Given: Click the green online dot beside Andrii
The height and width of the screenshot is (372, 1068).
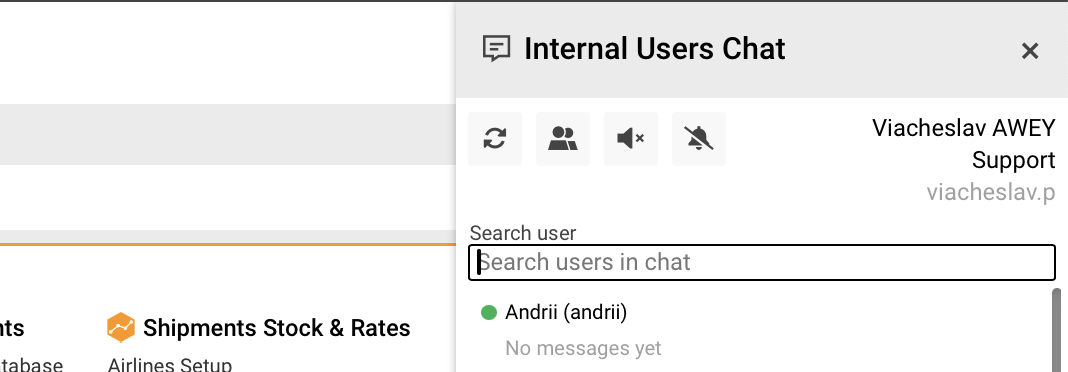Looking at the screenshot, I should click(x=488, y=313).
